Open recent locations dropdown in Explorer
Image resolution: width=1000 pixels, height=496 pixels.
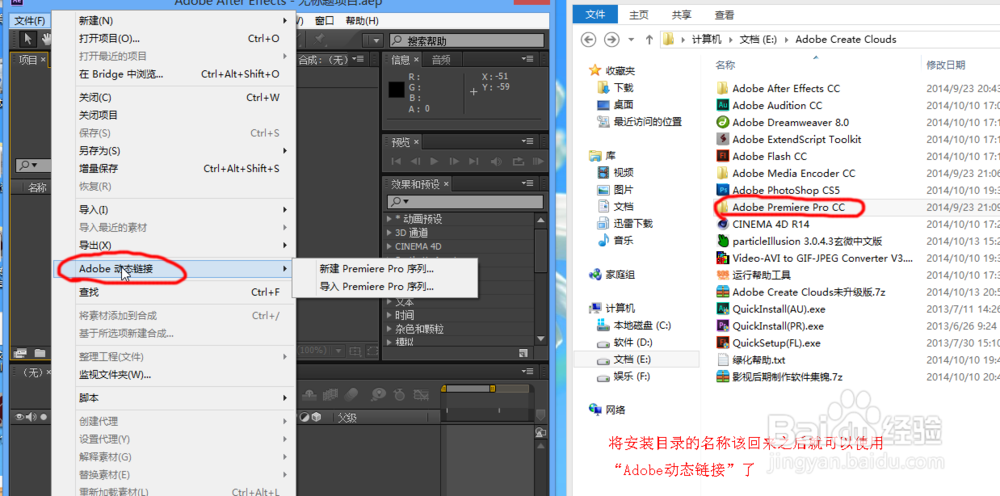click(631, 40)
